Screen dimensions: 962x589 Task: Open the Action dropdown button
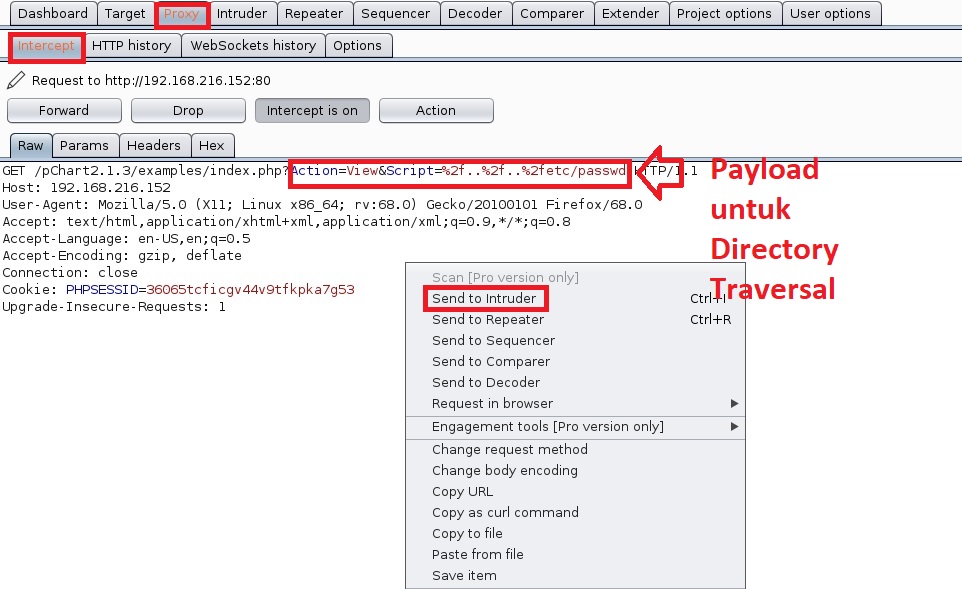click(435, 110)
